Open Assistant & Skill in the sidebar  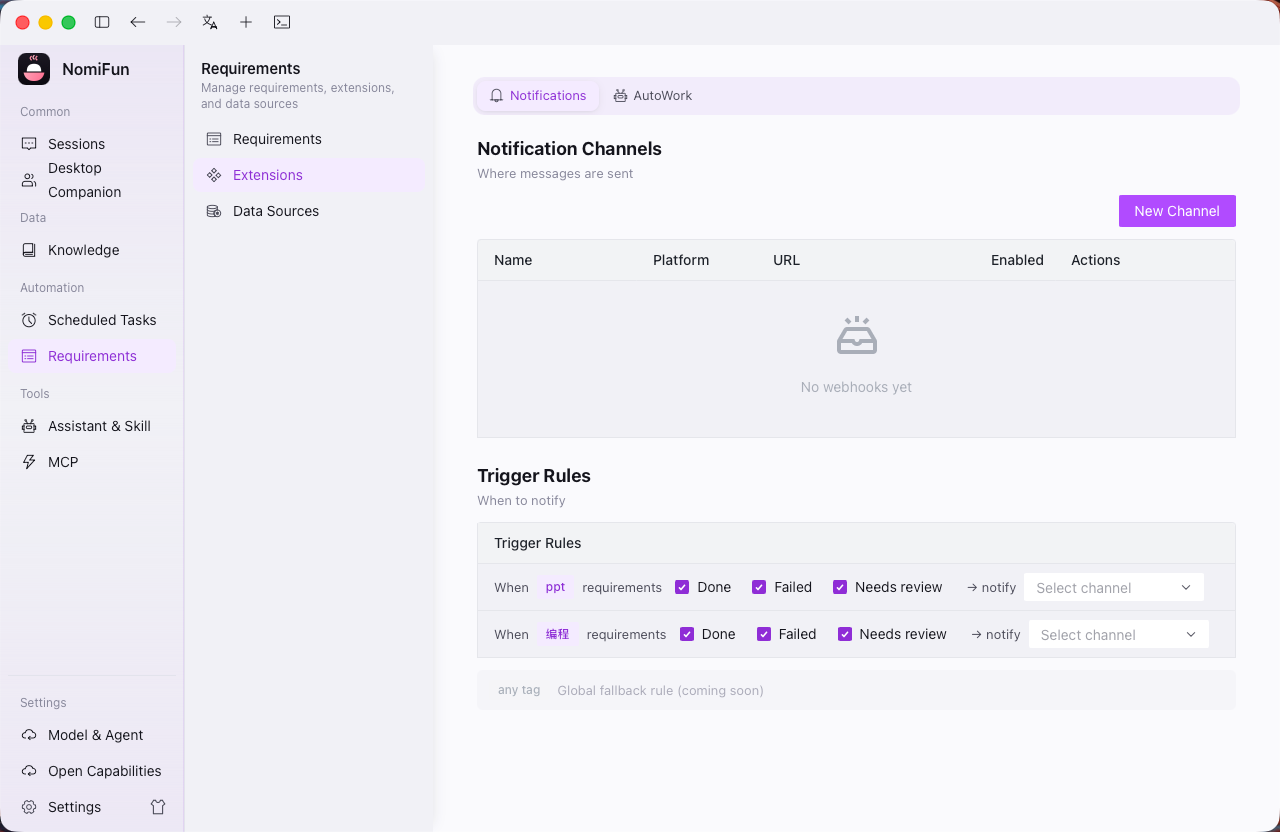coord(92,426)
